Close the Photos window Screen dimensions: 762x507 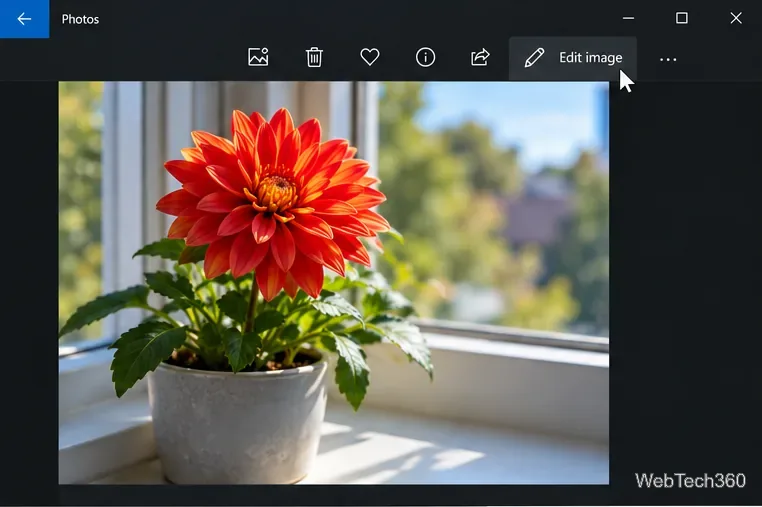coord(736,18)
